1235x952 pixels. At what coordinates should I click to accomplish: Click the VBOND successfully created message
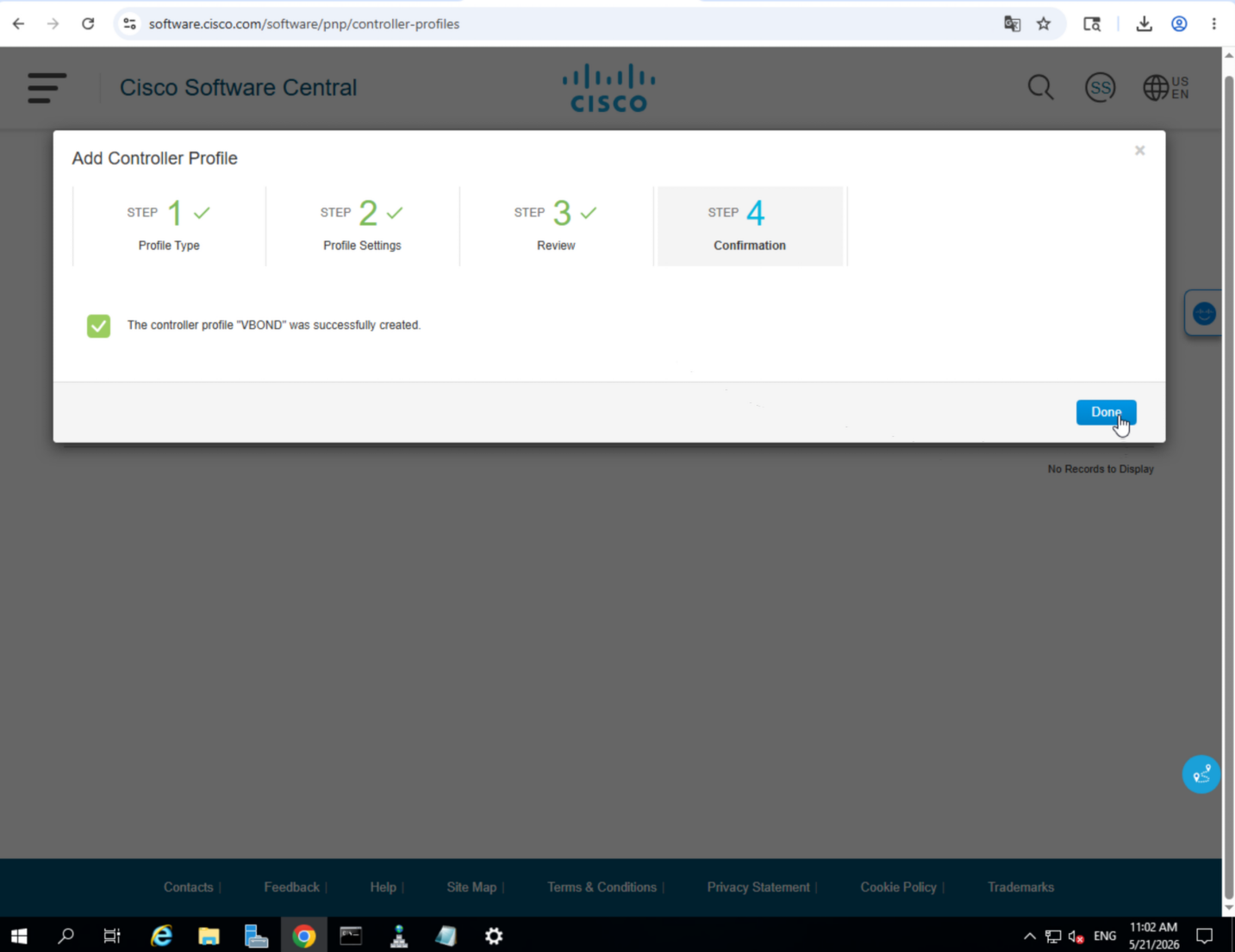tap(274, 326)
